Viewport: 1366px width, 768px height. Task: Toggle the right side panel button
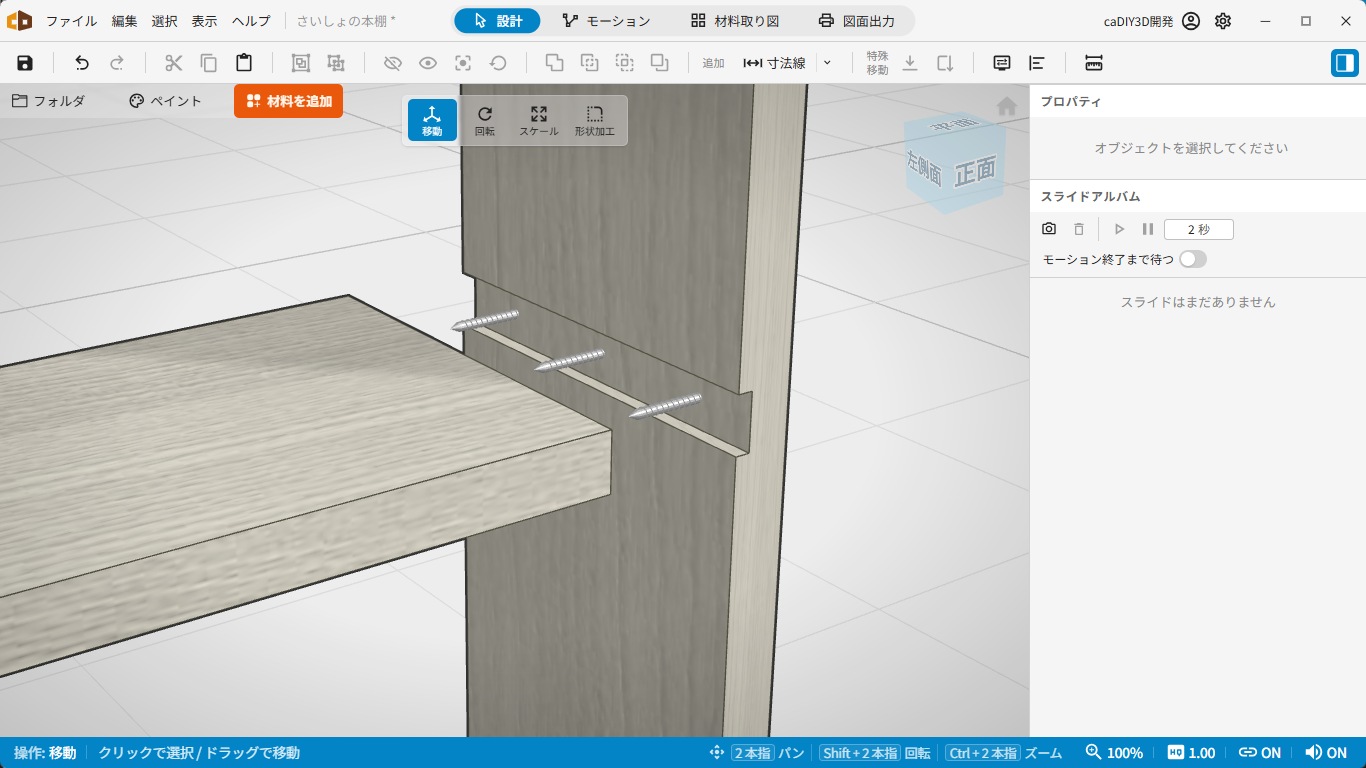tap(1345, 63)
